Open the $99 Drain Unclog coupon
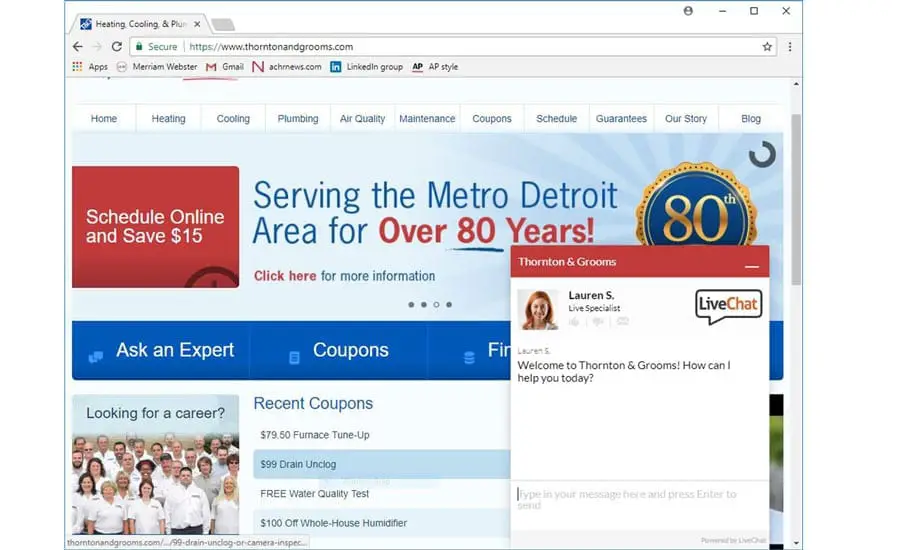The width and height of the screenshot is (900, 550). pos(382,464)
